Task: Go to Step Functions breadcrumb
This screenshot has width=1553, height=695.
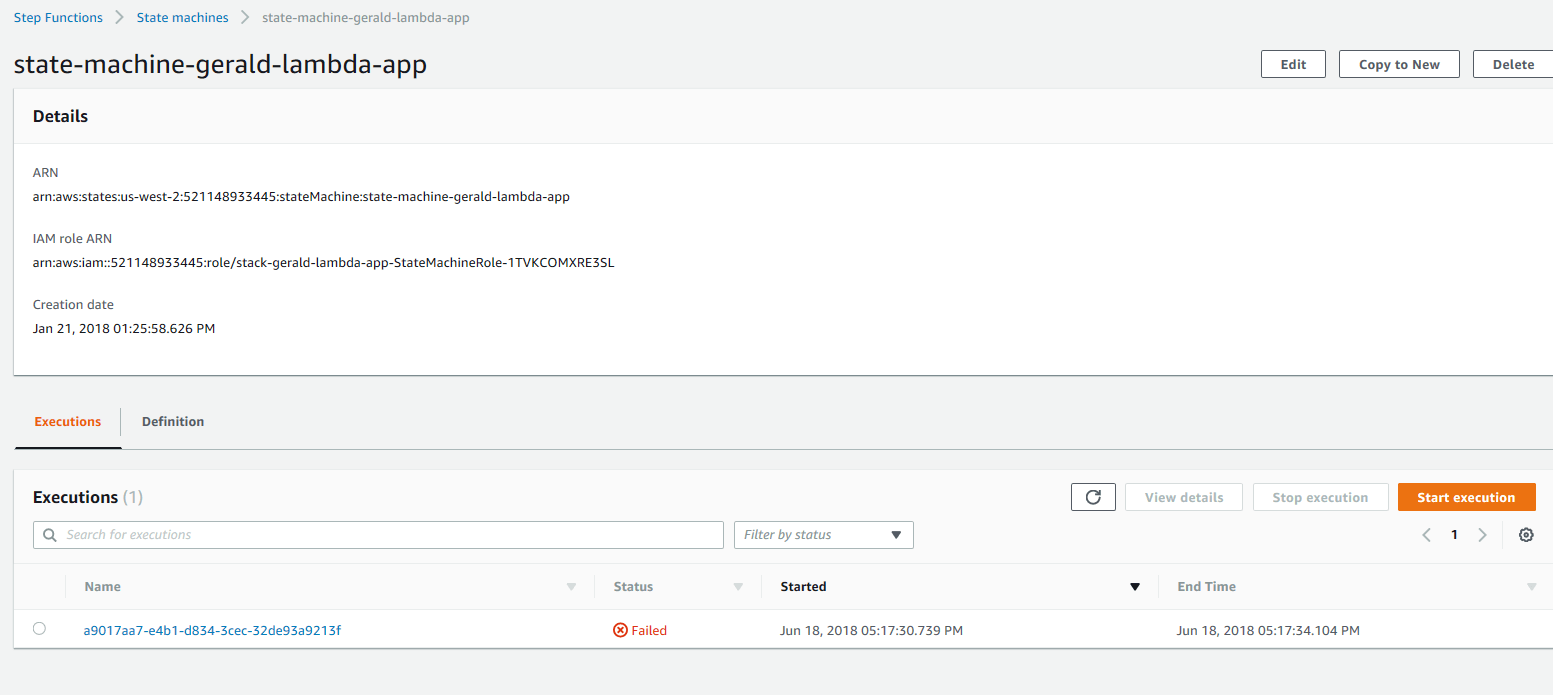Action: (x=58, y=18)
